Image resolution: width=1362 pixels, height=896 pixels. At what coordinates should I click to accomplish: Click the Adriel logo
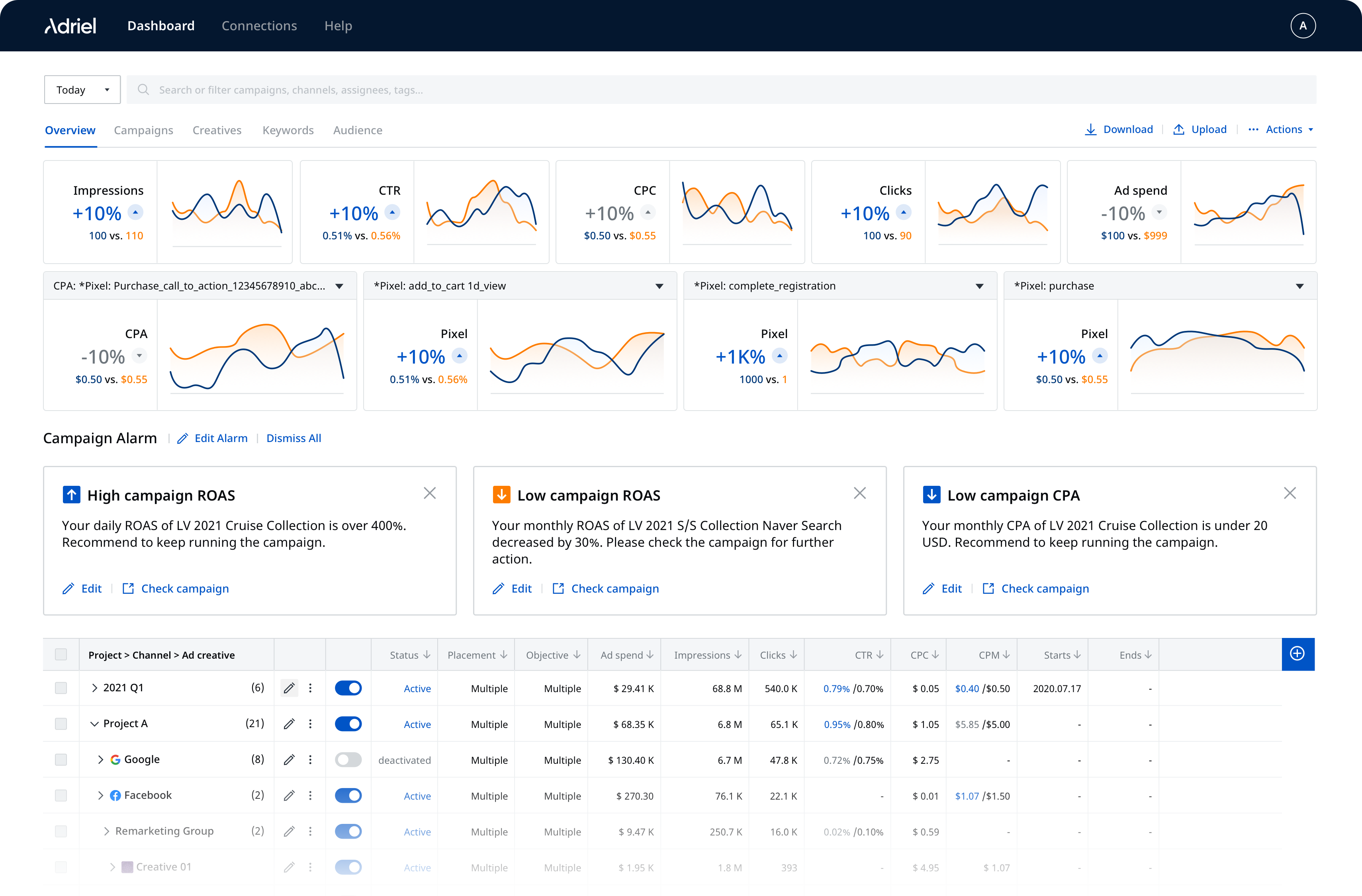point(70,25)
